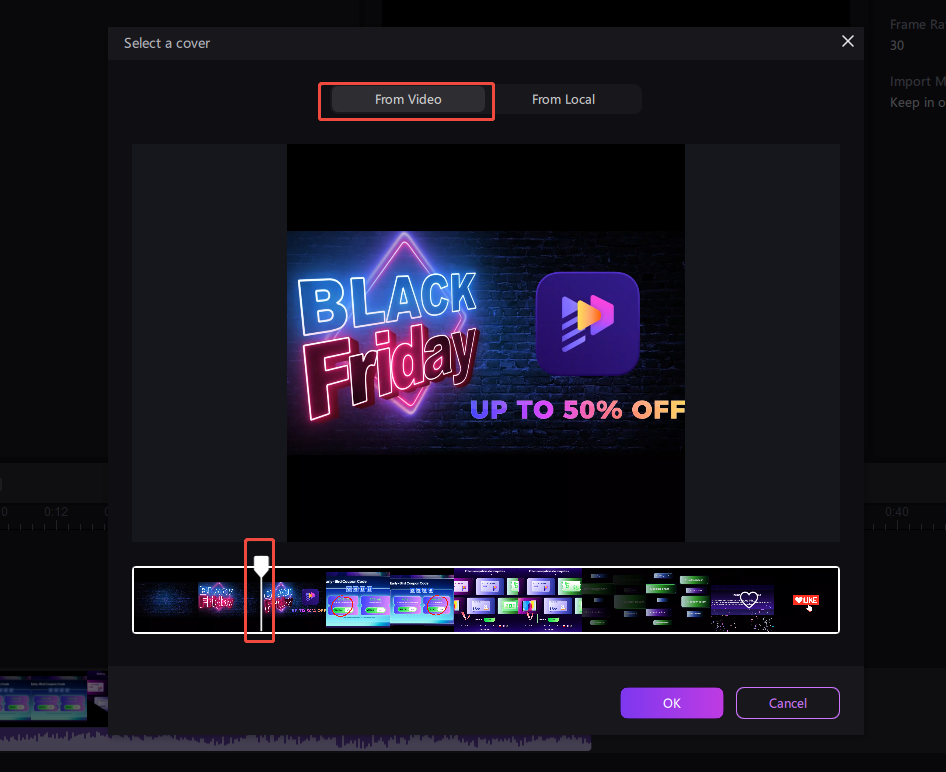Click the 0:12 mark on background timeline
The height and width of the screenshot is (772, 946).
point(56,512)
